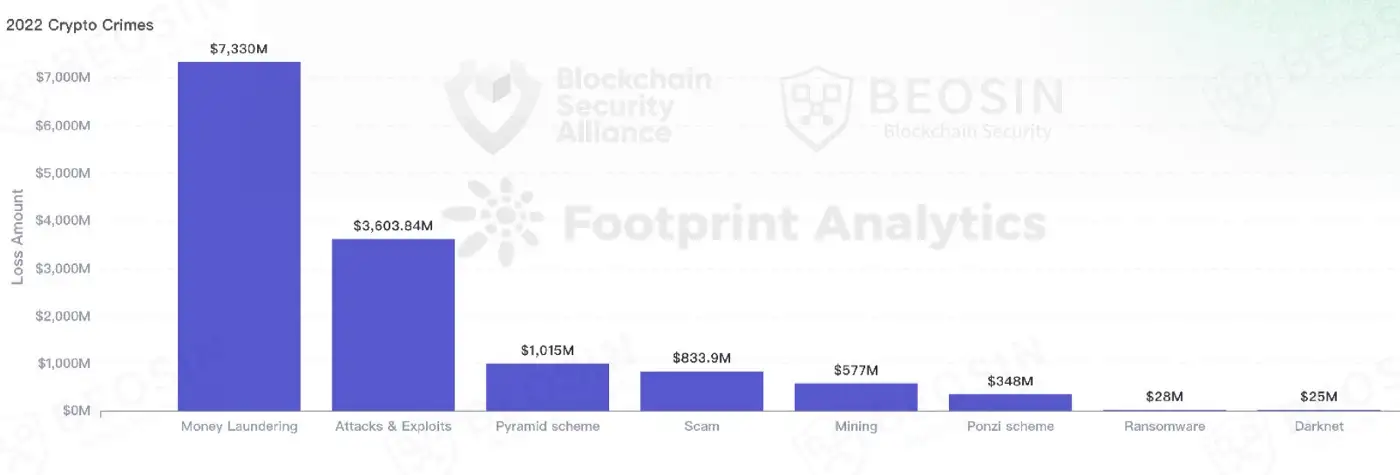Click the Footprint Analytics watermark text
This screenshot has width=1400, height=475.
[805, 220]
